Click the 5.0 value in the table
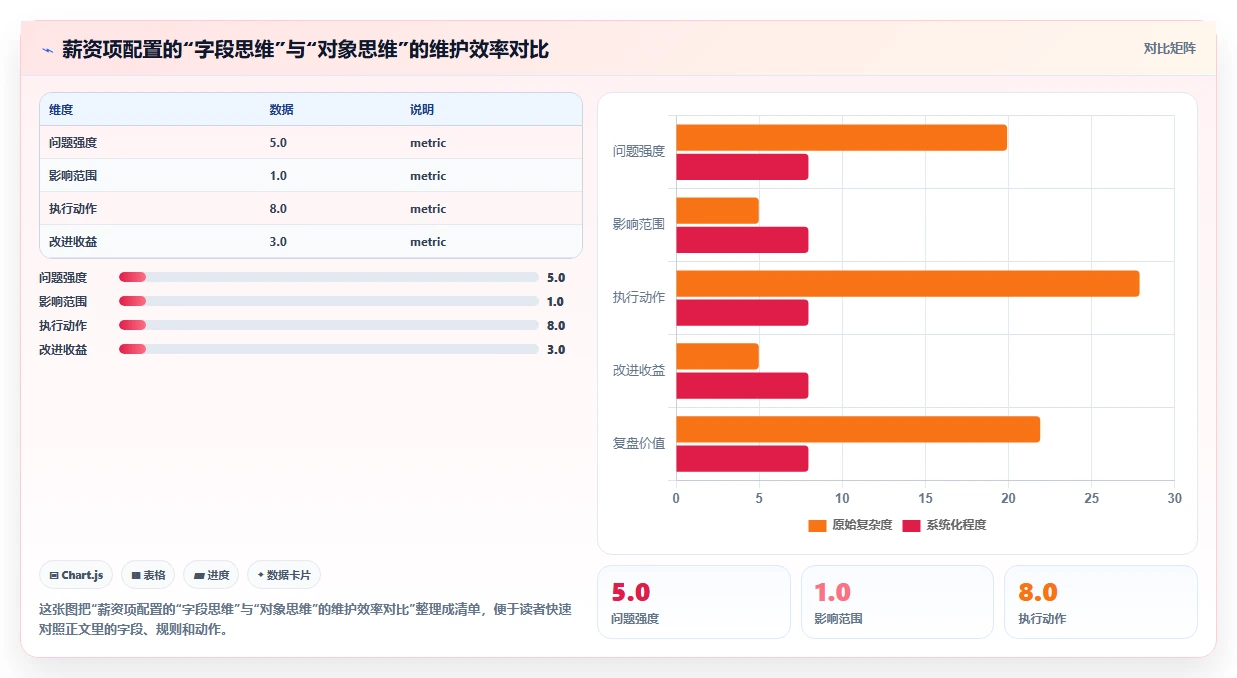1237x678 pixels. (x=278, y=143)
